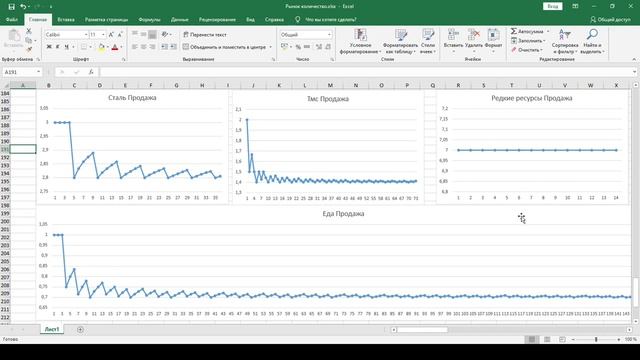Decrease cell indent
The image size is (640, 360).
164,47
